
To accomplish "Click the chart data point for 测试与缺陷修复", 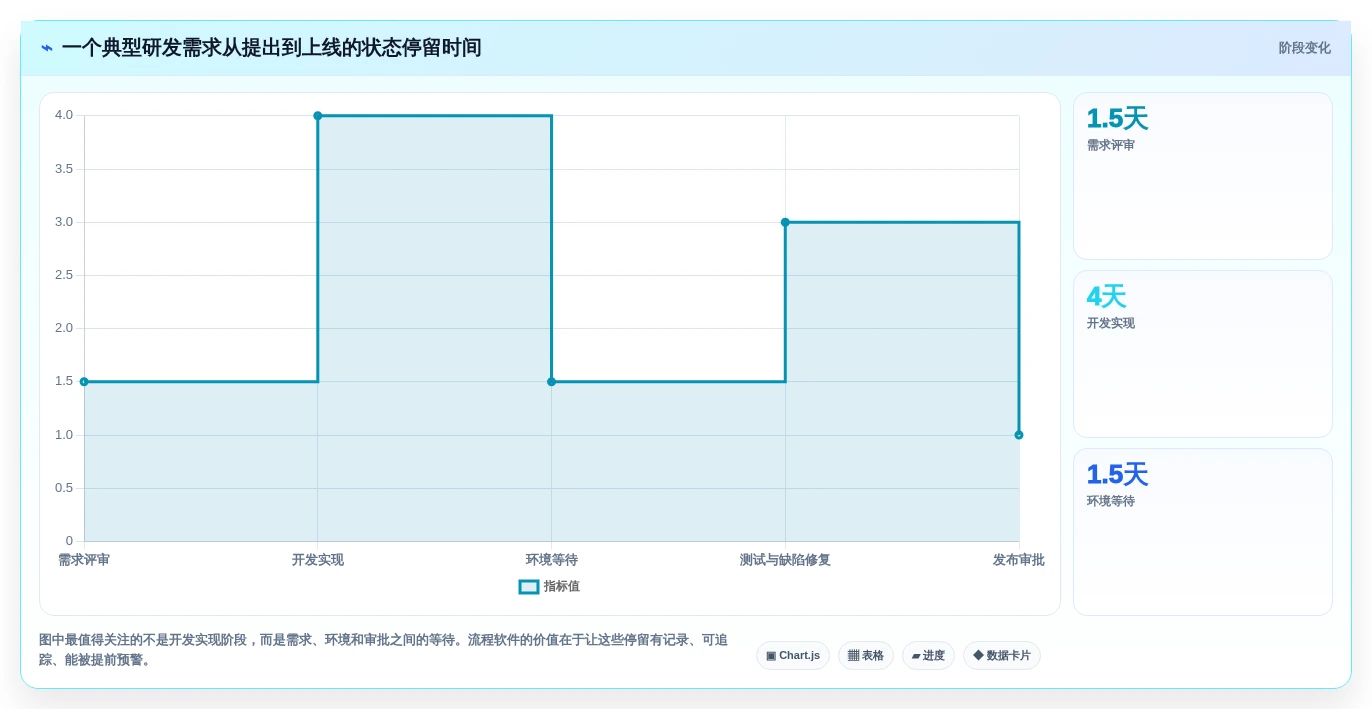I will click(785, 222).
